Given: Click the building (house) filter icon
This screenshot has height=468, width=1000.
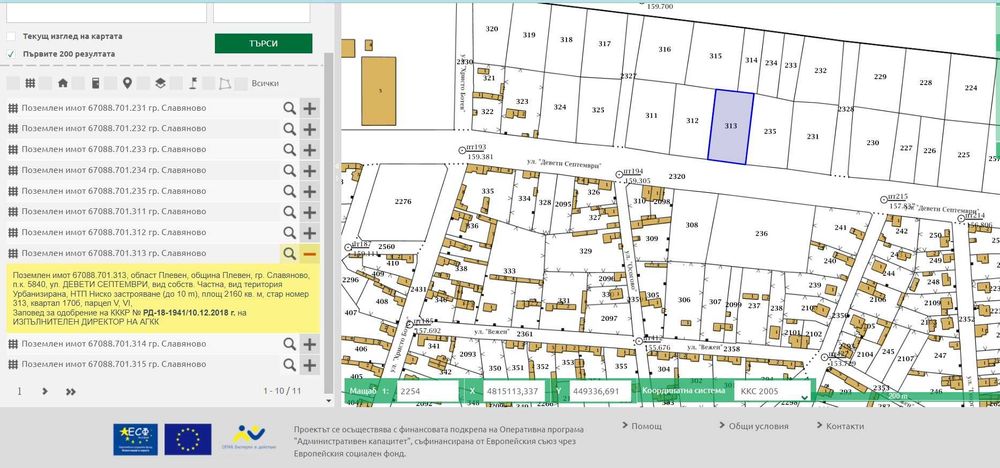Looking at the screenshot, I should tap(62, 83).
